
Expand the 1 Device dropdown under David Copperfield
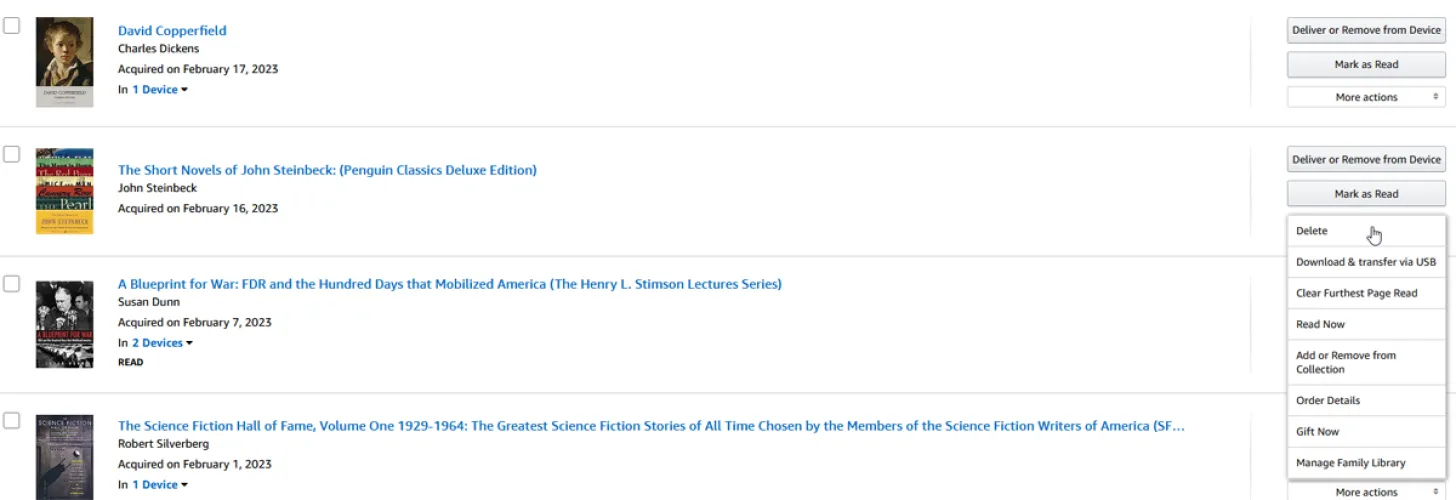pyautogui.click(x=159, y=90)
